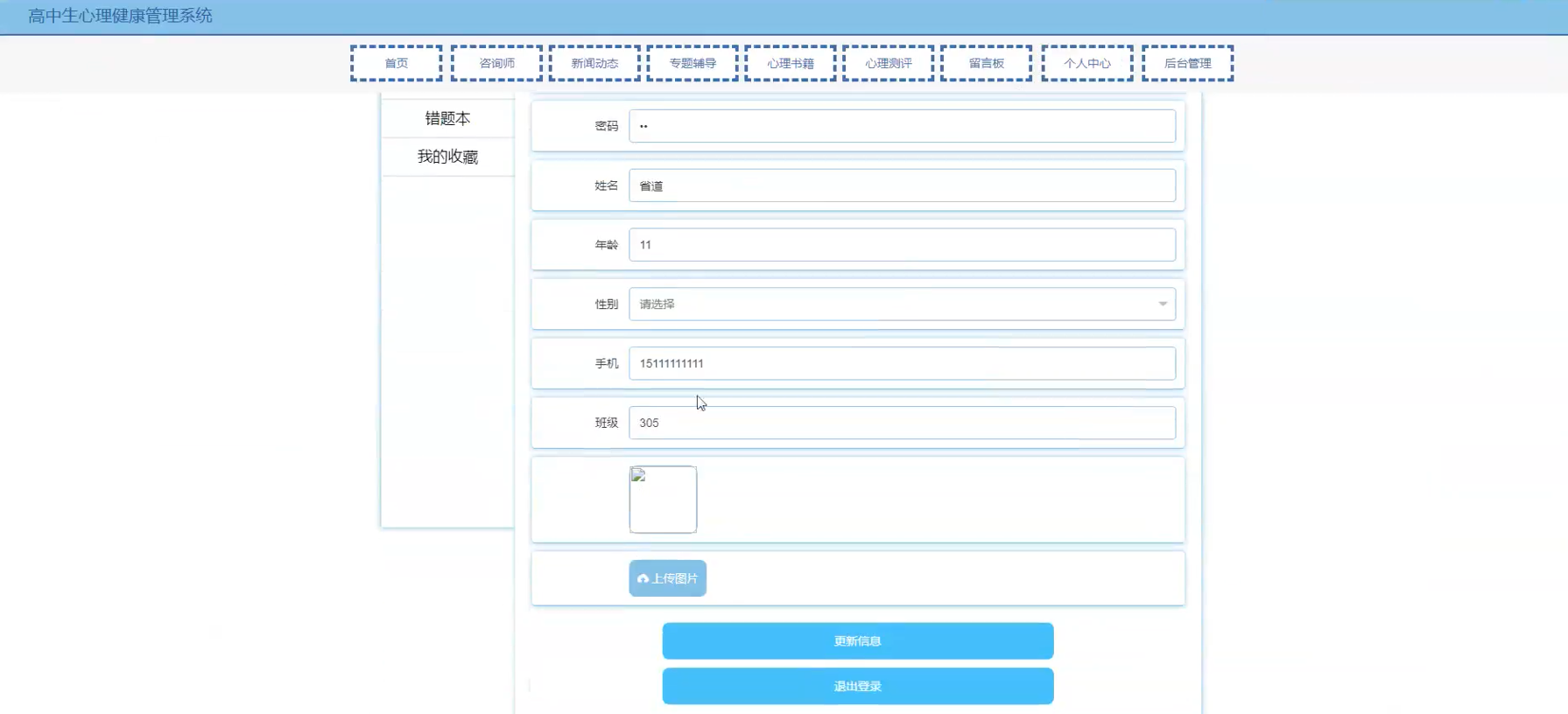The image size is (1568, 714).
Task: Click the 高中生心理健康管理系统 title
Action: point(120,16)
